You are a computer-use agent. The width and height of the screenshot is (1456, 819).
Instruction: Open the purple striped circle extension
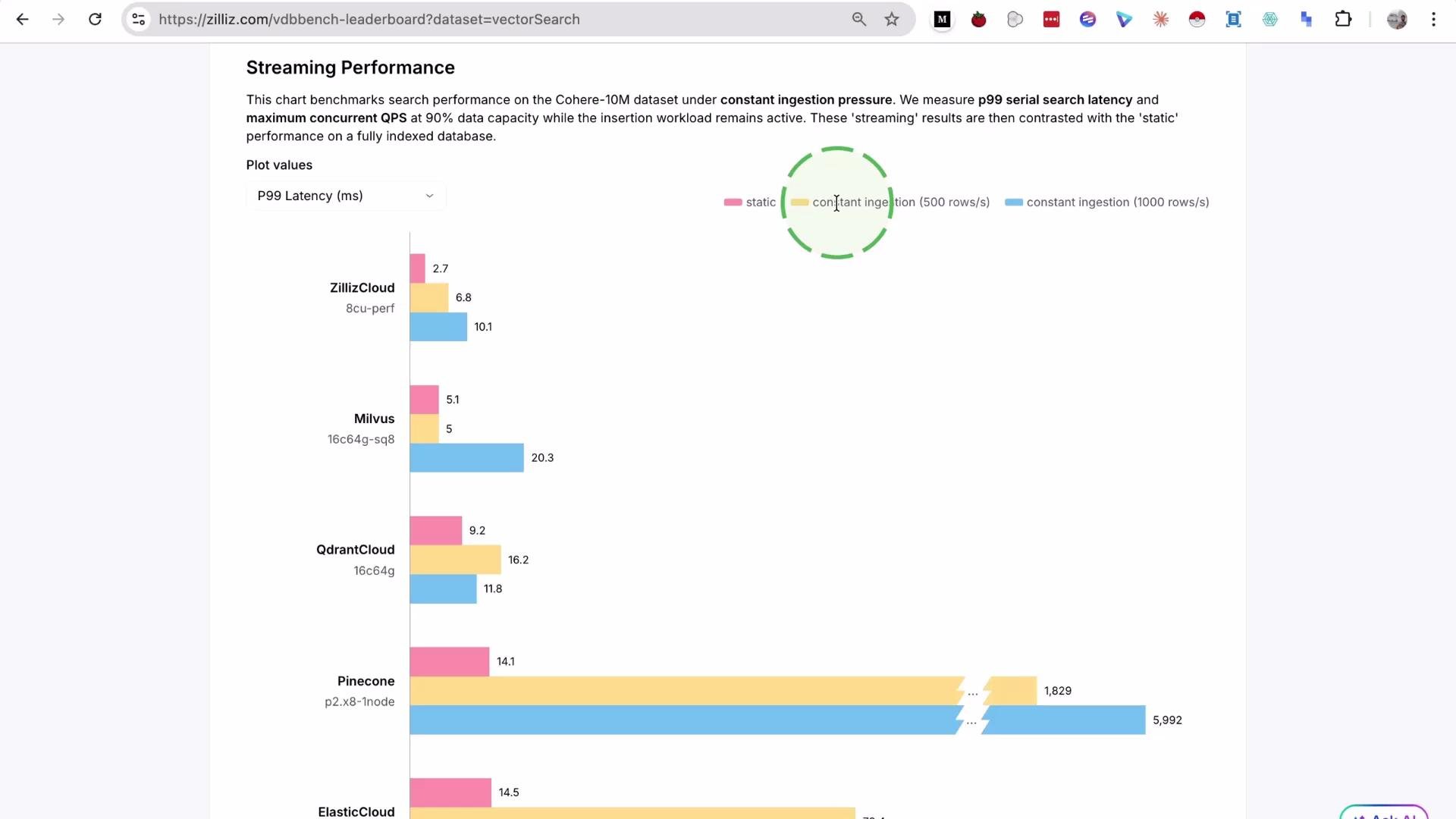pyautogui.click(x=1088, y=20)
